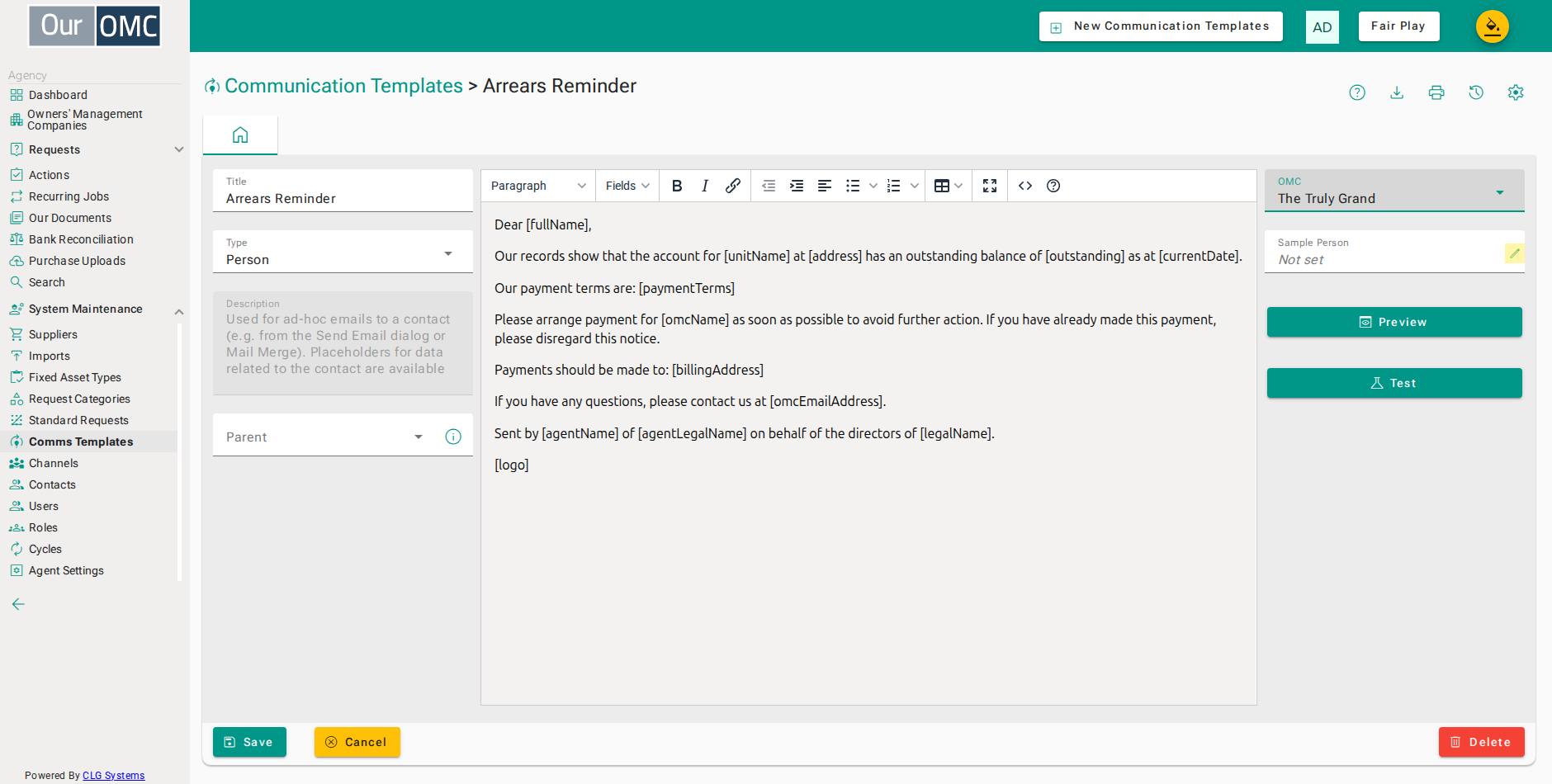Edit the Sample Person with pencil icon
Viewport: 1552px width, 784px height.
(x=1514, y=253)
